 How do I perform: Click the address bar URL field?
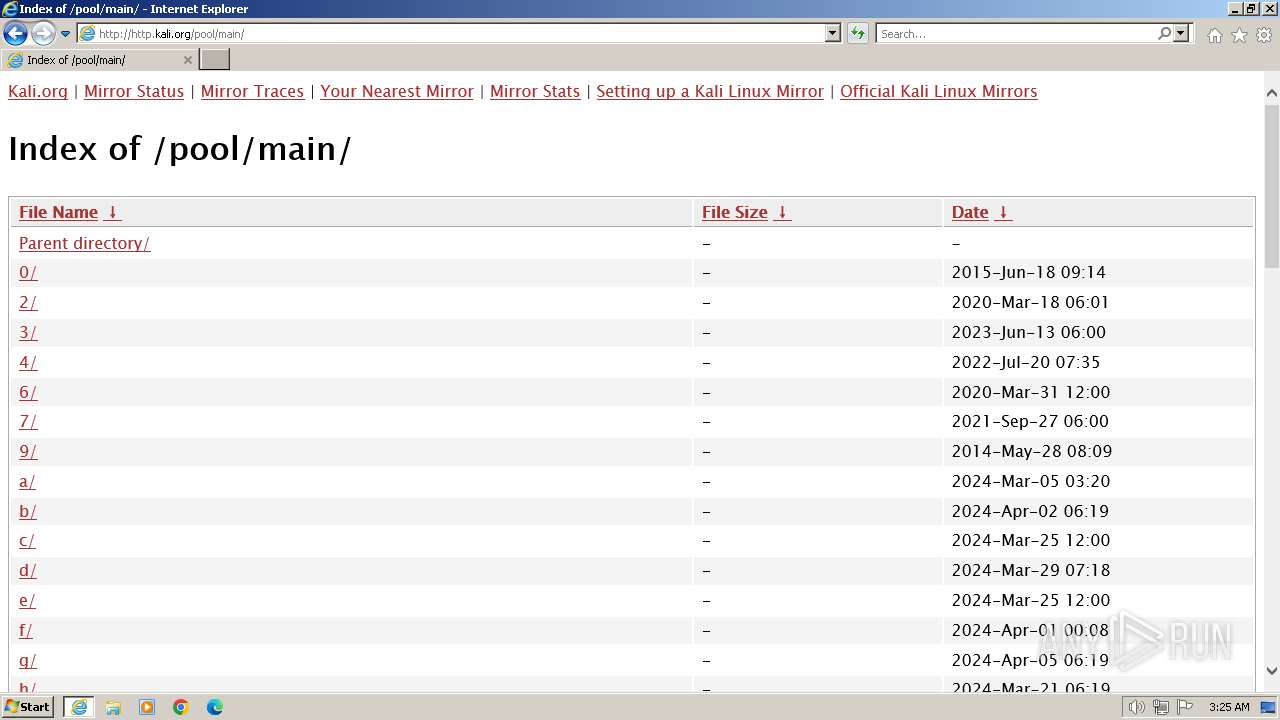[451, 34]
